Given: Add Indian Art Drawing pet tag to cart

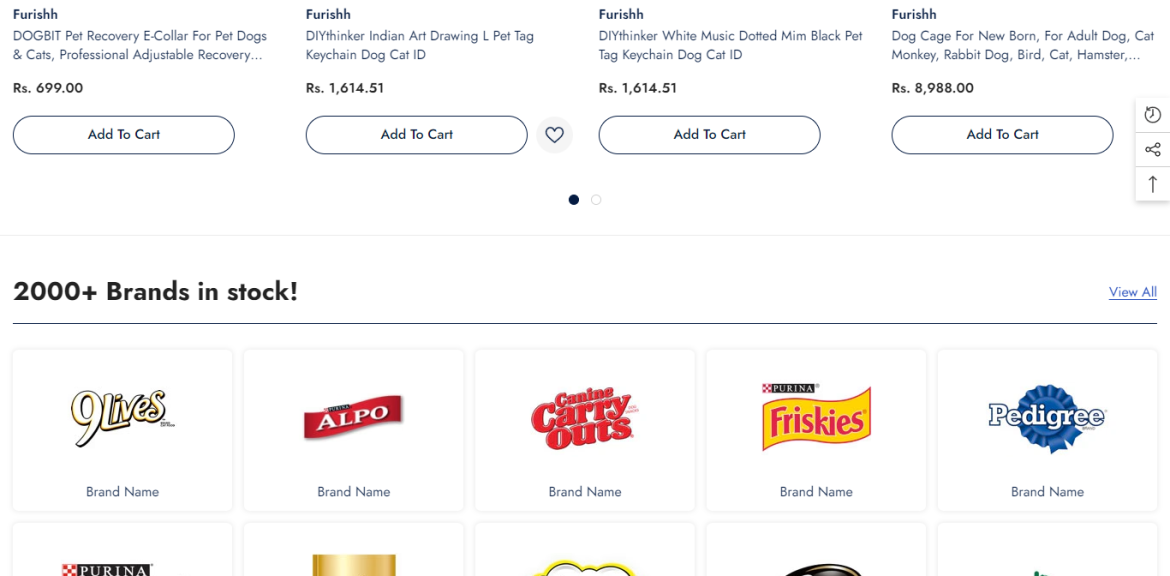Looking at the screenshot, I should point(416,135).
